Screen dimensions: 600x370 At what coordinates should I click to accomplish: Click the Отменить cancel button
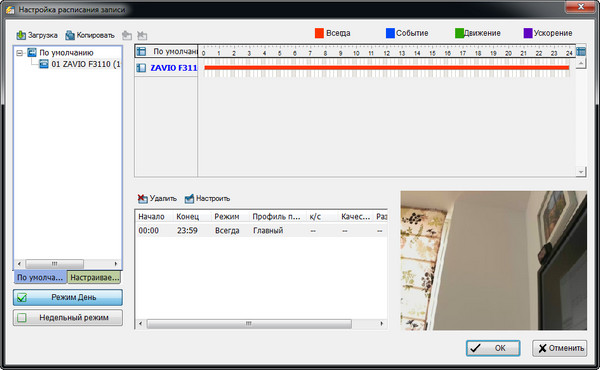click(559, 348)
